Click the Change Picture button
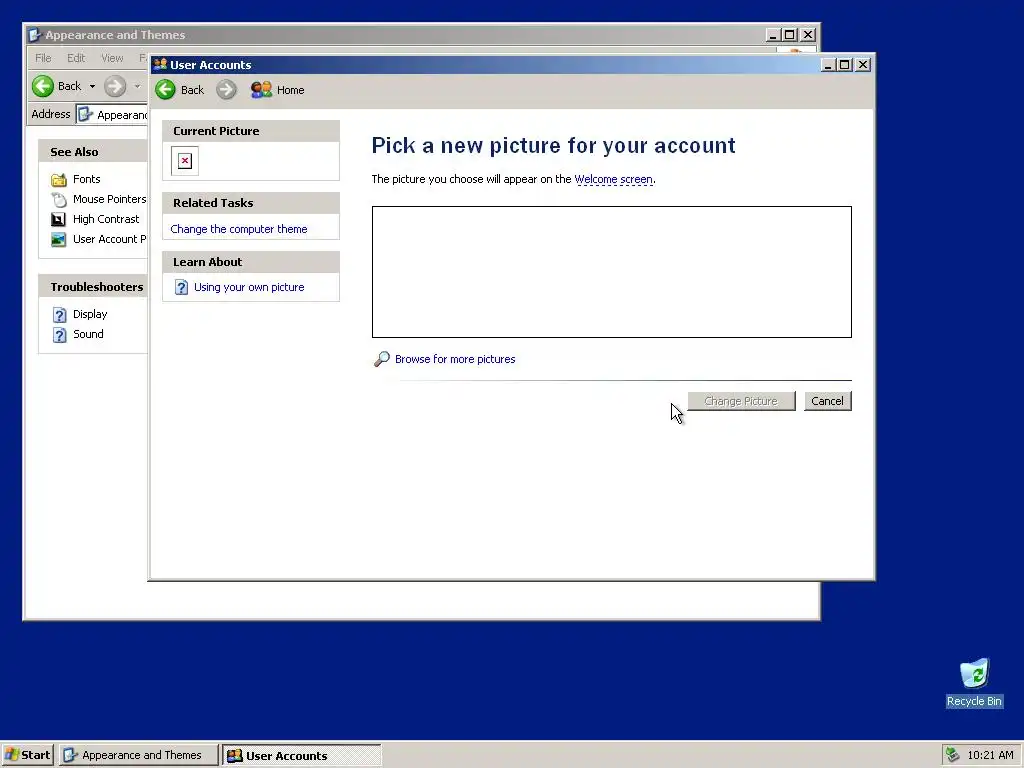This screenshot has height=768, width=1024. (741, 401)
